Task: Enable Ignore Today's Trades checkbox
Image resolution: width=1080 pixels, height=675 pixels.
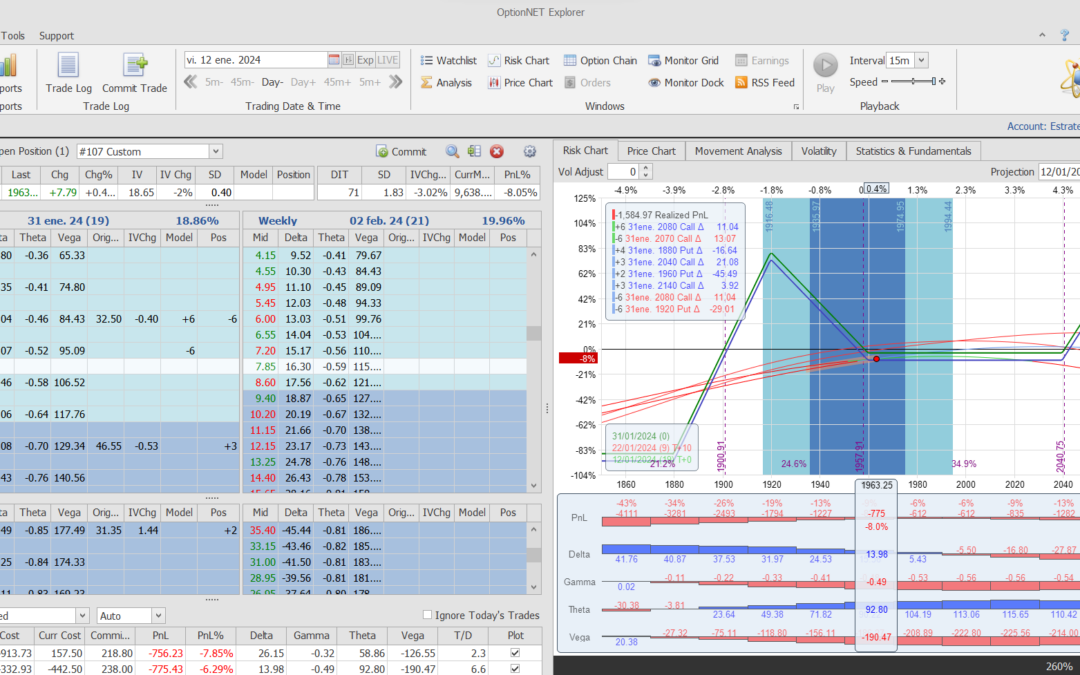Action: click(428, 615)
